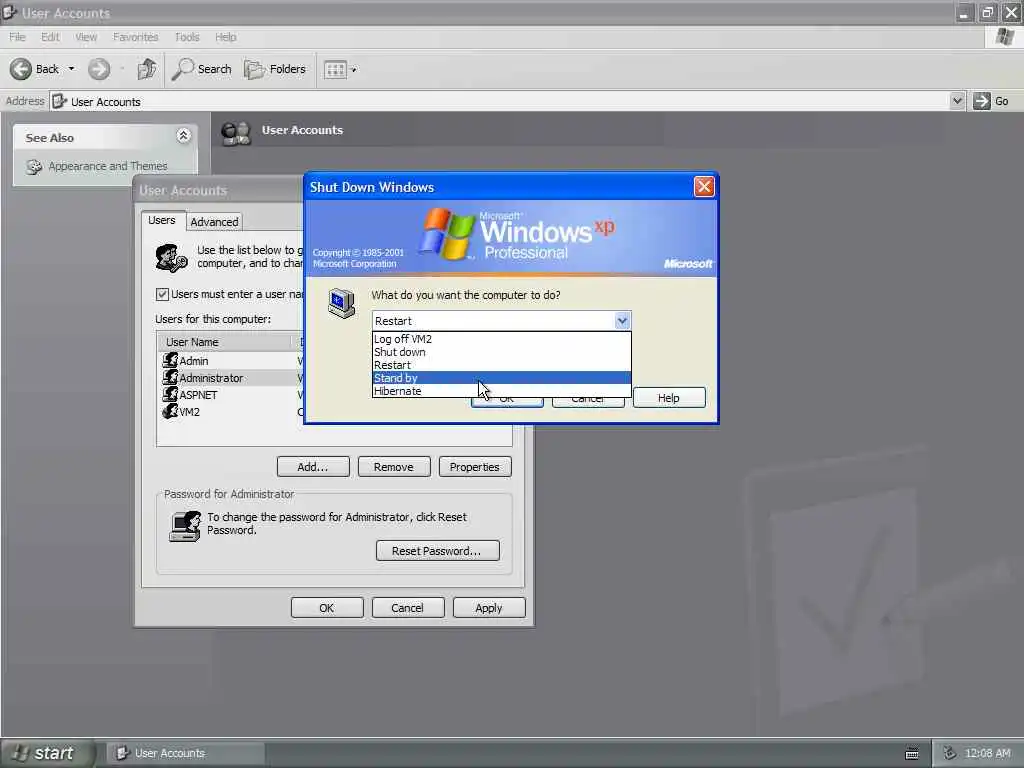This screenshot has height=768, width=1024.
Task: Switch to the Advanced tab
Action: [214, 222]
